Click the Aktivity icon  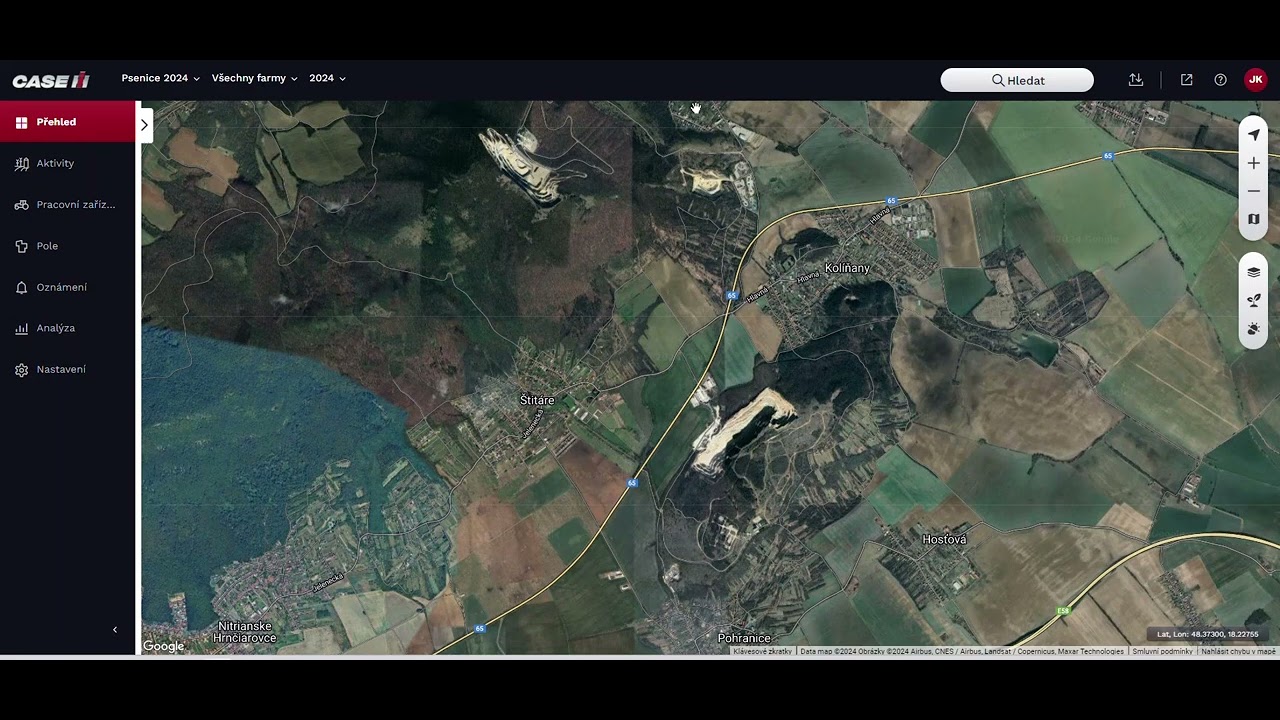pos(21,164)
